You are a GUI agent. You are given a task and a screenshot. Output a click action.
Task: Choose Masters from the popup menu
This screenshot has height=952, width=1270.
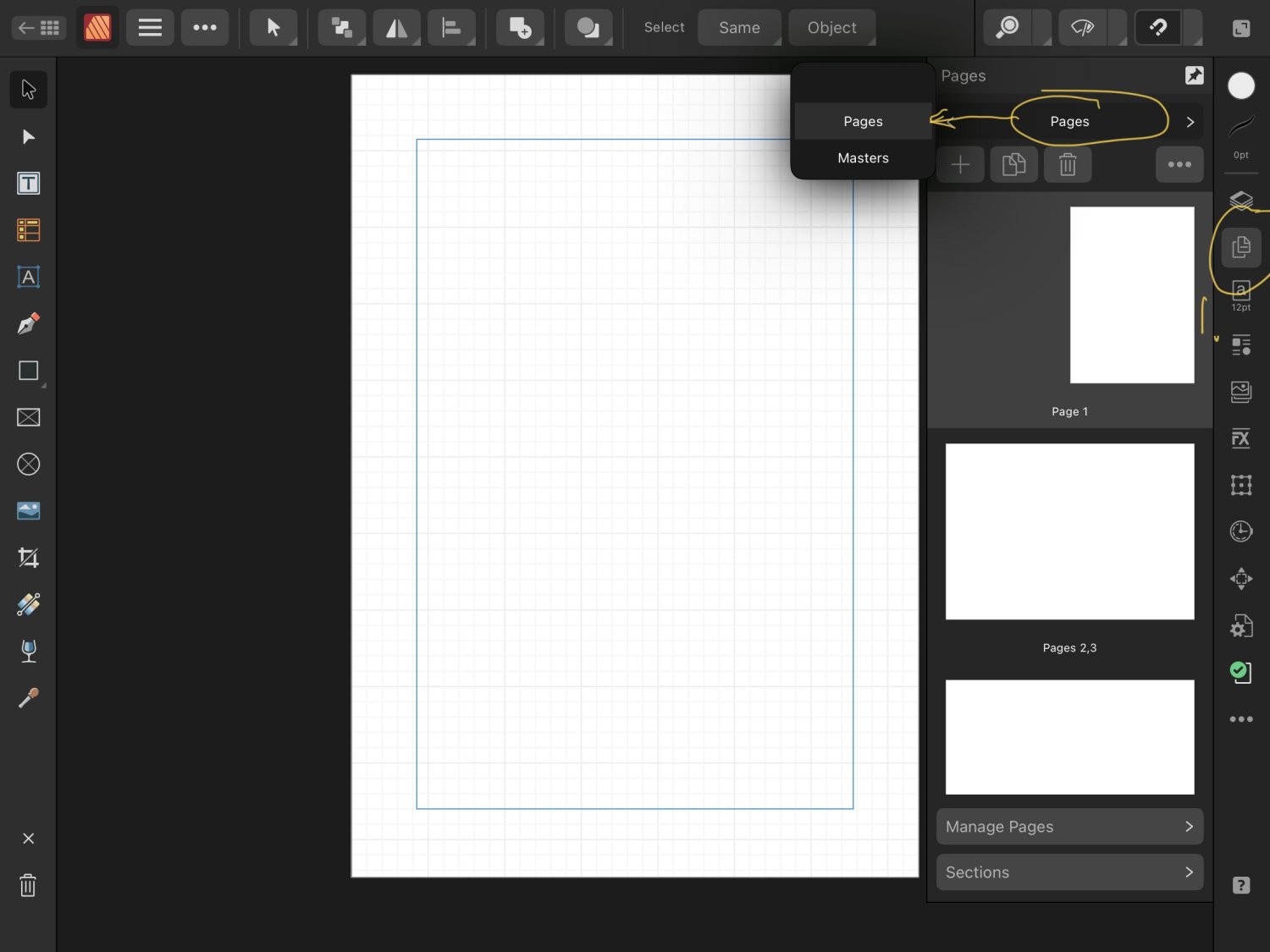(863, 158)
